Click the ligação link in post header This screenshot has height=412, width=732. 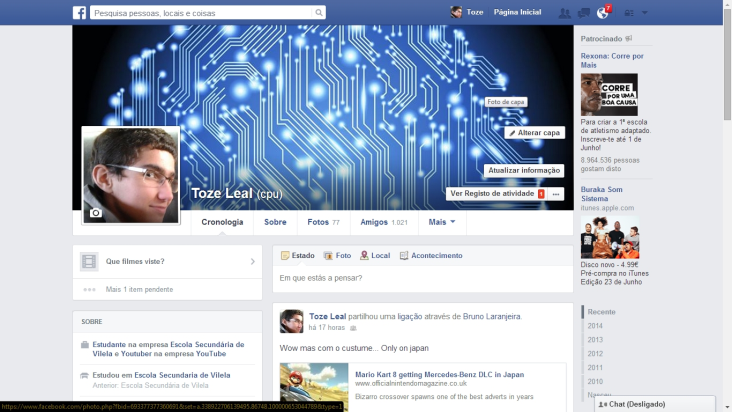pos(409,317)
